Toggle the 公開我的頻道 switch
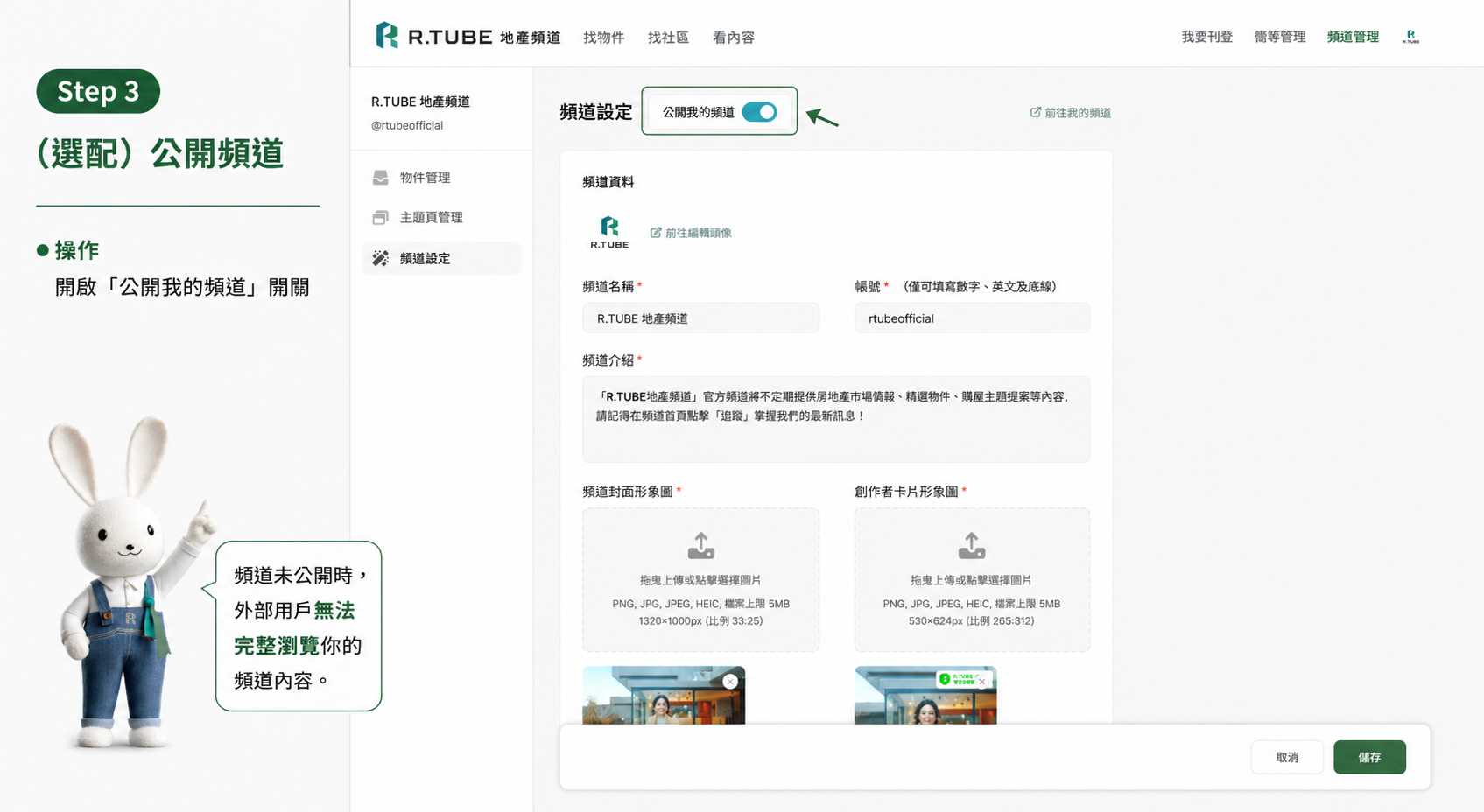The width and height of the screenshot is (1484, 812). (x=759, y=112)
